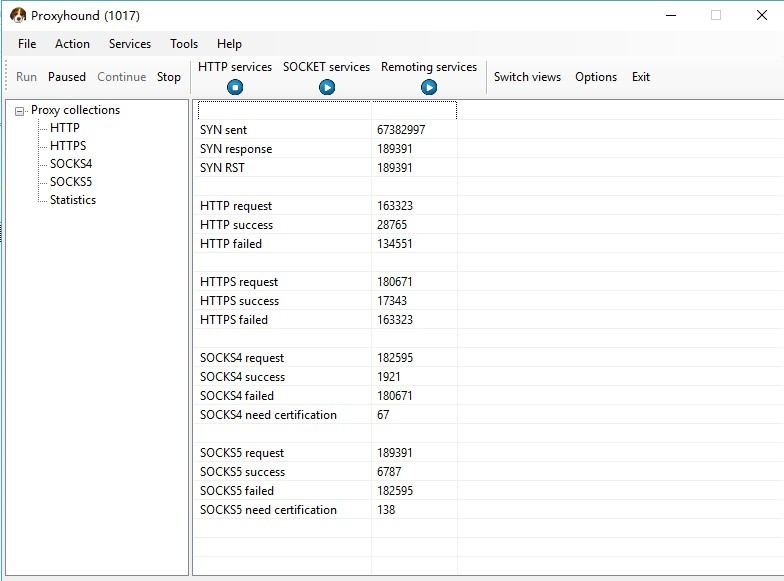The height and width of the screenshot is (581, 784).
Task: Collapse the Proxy collections tree node
Action: tap(19, 111)
